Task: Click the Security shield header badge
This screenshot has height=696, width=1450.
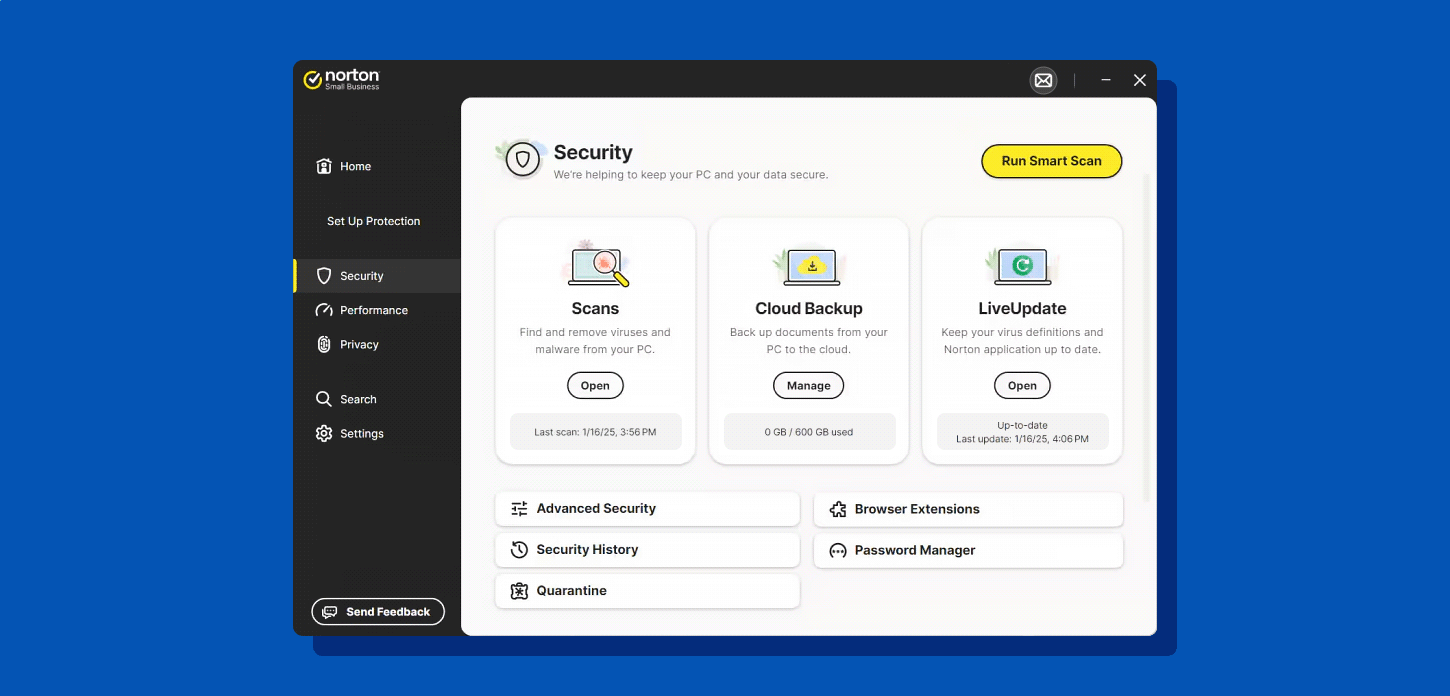Action: (x=521, y=158)
